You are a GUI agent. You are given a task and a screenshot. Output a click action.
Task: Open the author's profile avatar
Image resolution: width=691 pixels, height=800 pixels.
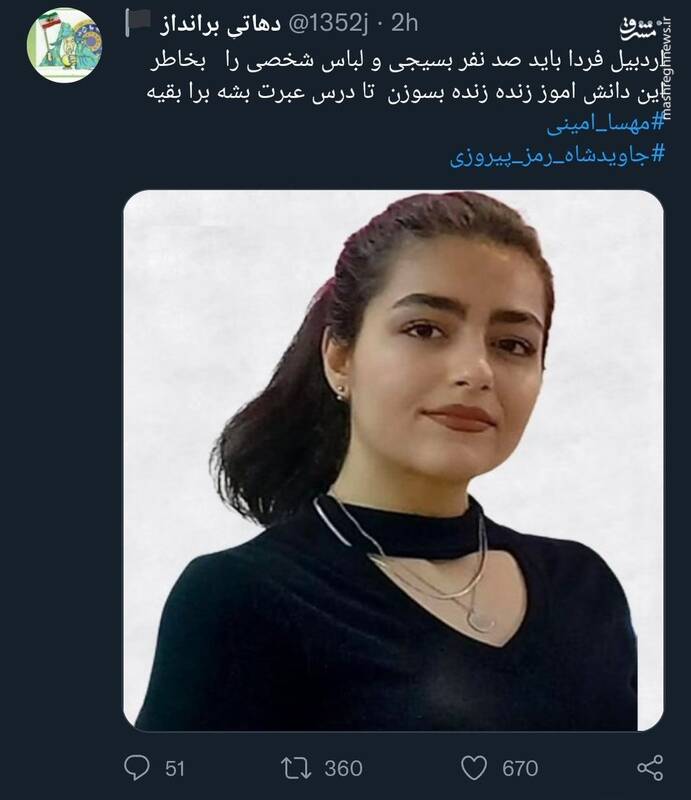(x=64, y=45)
